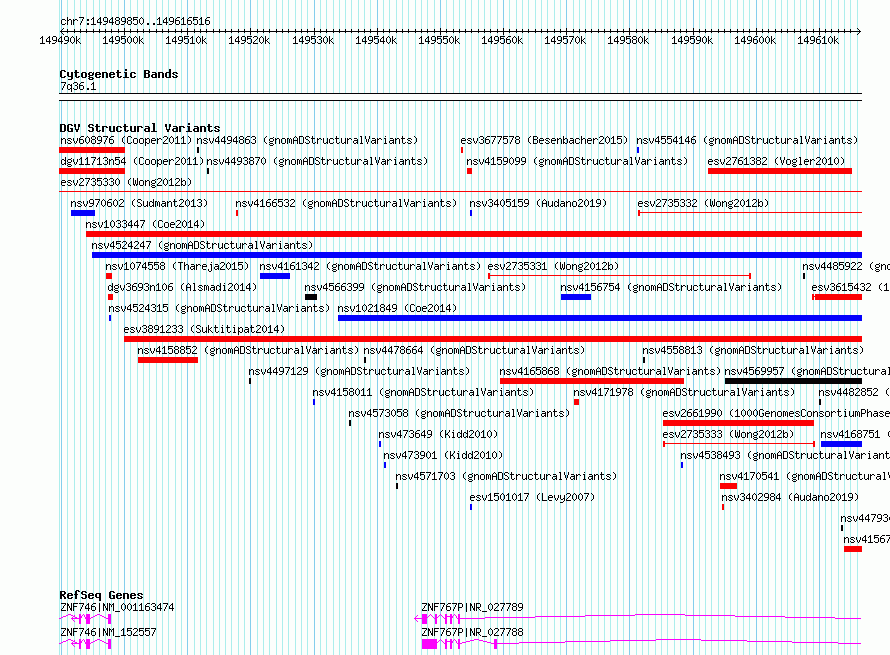
Task: Open the nsv4171978 variant label
Action: pyautogui.click(x=684, y=392)
